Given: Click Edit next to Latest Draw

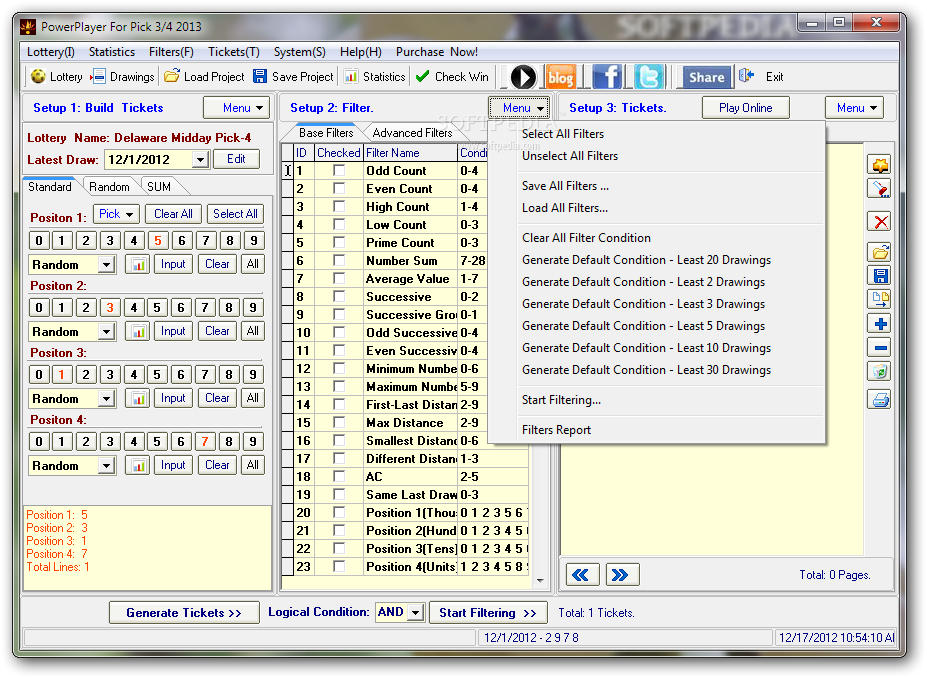Looking at the screenshot, I should click(x=236, y=159).
